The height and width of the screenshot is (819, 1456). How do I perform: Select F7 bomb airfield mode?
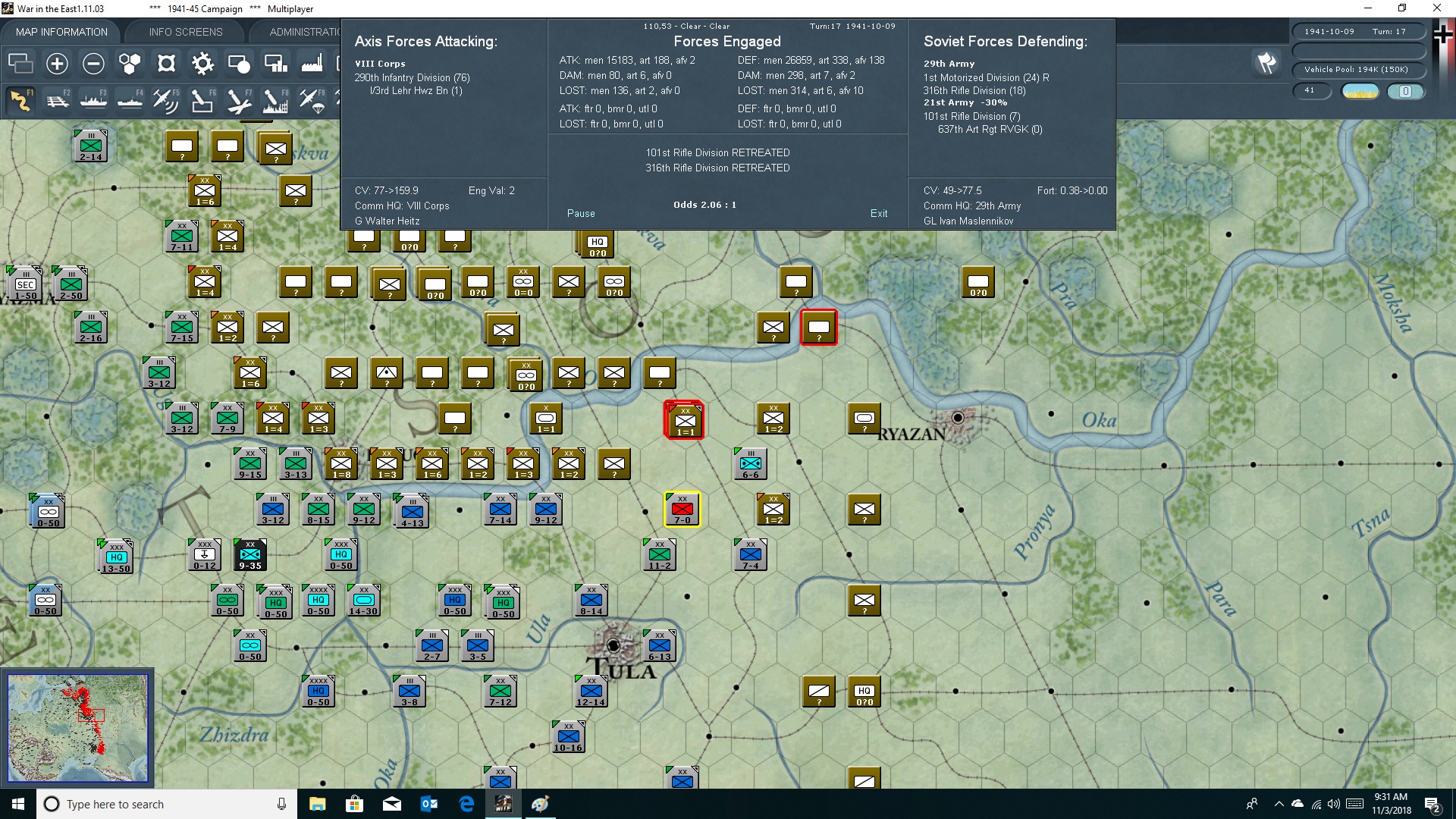tap(239, 100)
